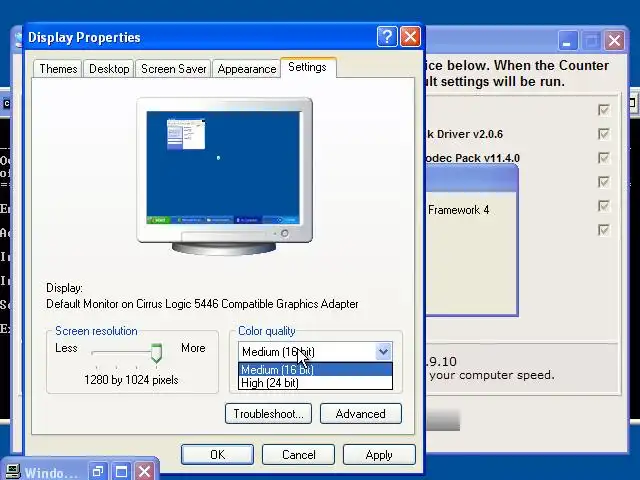Viewport: 640px width, 480px height.
Task: Open the Troubleshoot dialog
Action: click(268, 413)
